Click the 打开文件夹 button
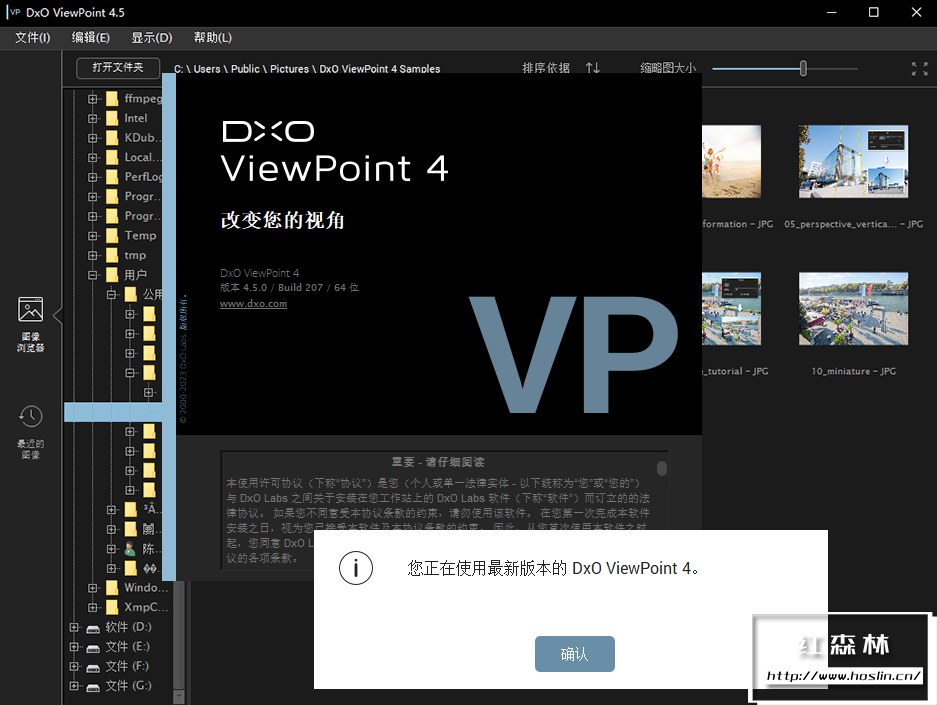 (118, 68)
